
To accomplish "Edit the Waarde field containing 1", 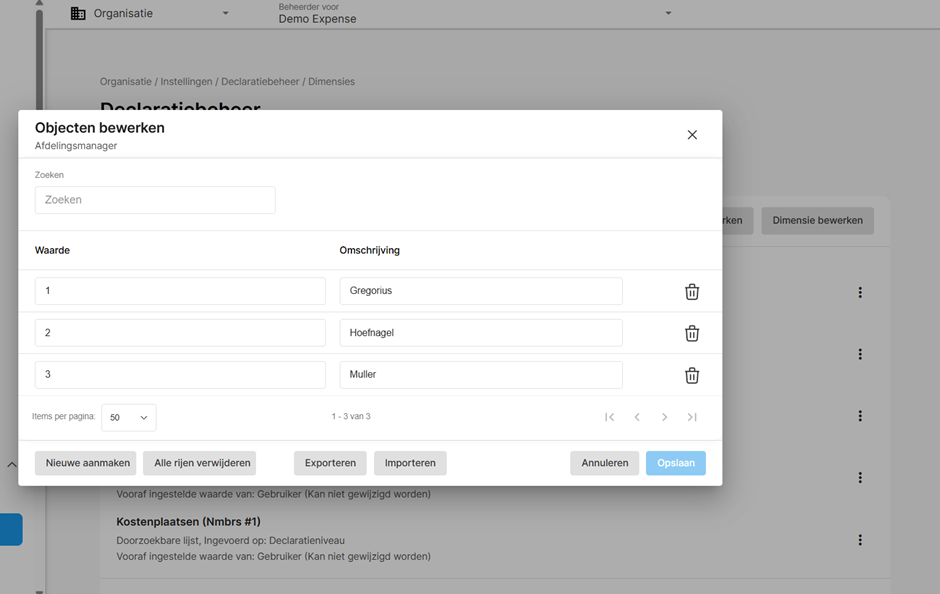I will click(x=180, y=291).
